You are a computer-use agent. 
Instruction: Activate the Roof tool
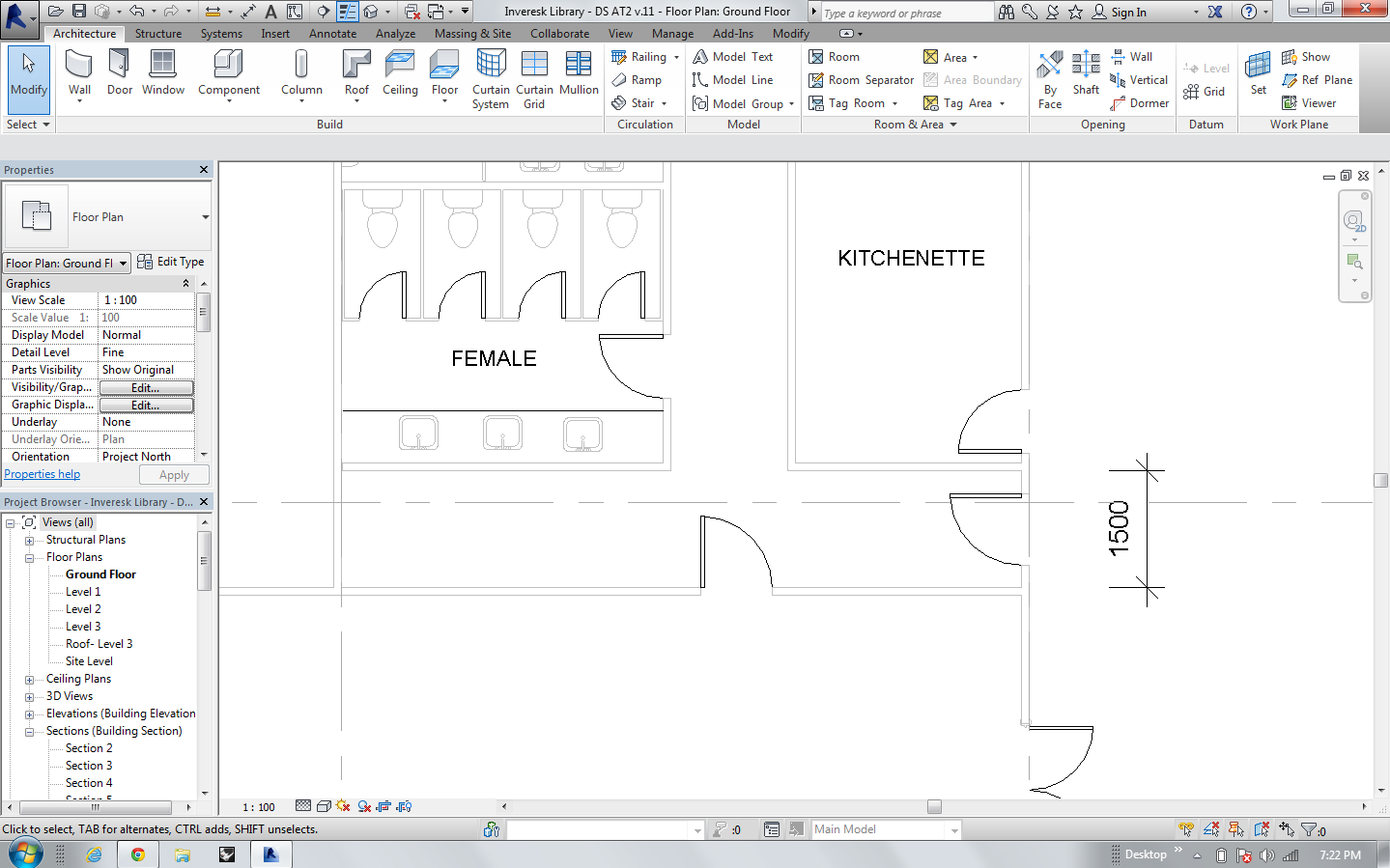pyautogui.click(x=356, y=77)
